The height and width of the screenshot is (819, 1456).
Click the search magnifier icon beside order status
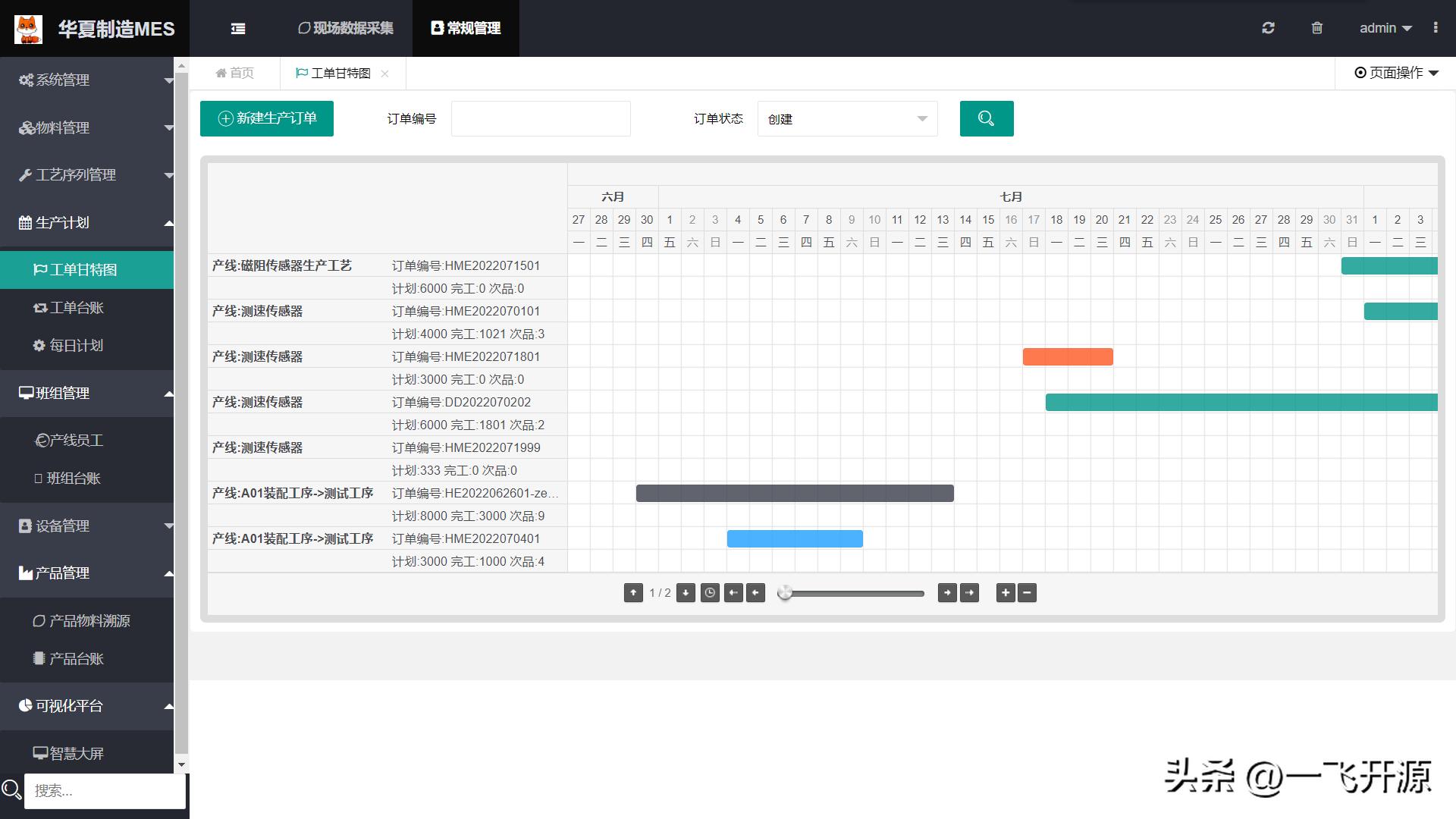pyautogui.click(x=986, y=118)
